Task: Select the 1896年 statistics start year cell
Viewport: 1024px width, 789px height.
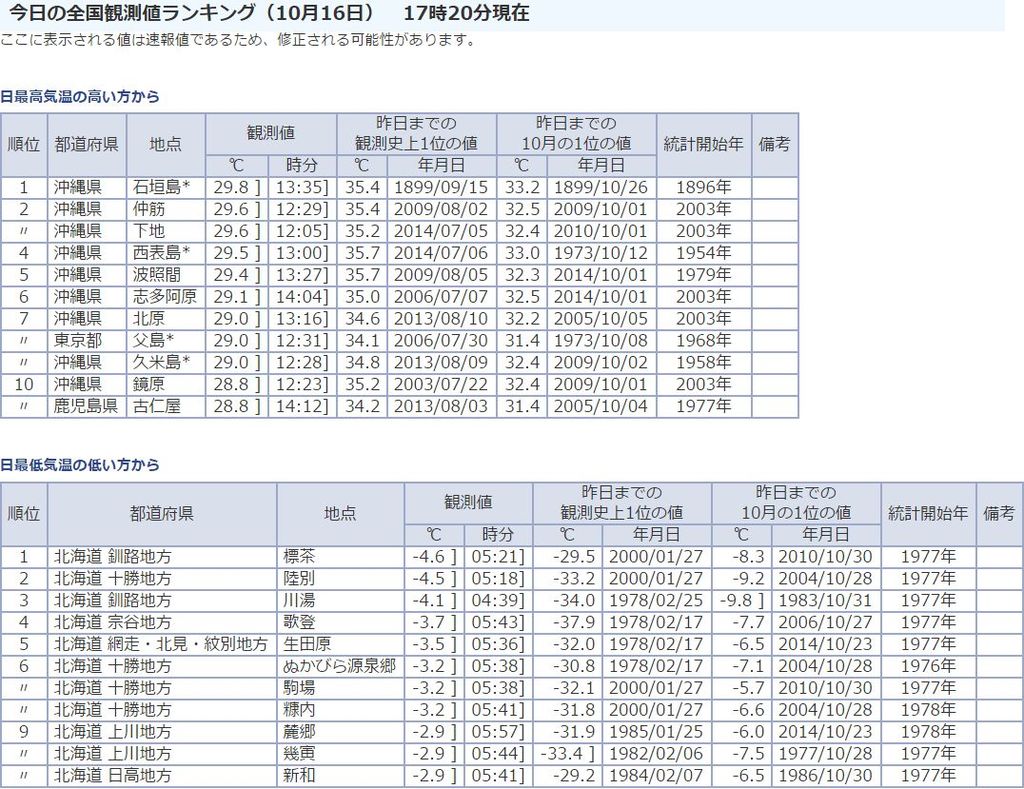Action: (x=703, y=187)
